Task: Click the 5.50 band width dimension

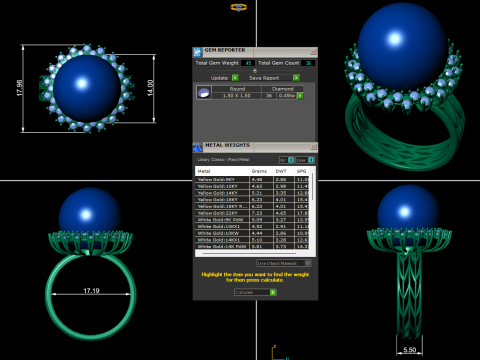Action: (x=410, y=350)
